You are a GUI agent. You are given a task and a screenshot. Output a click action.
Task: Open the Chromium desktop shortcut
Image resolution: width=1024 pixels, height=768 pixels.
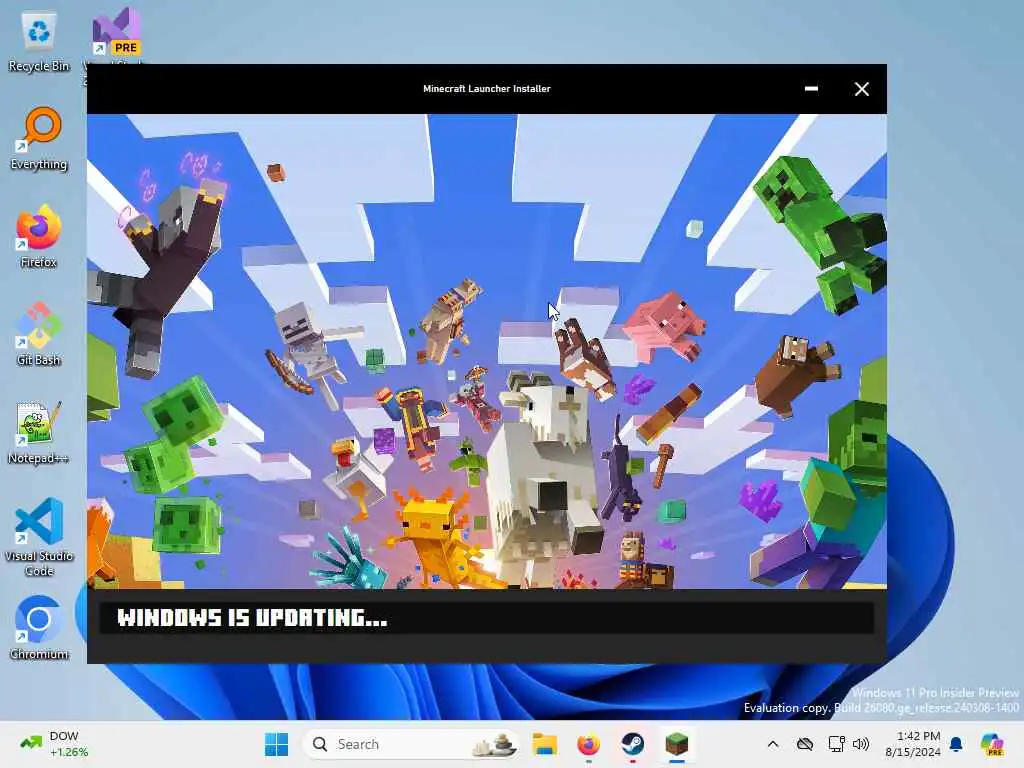39,629
